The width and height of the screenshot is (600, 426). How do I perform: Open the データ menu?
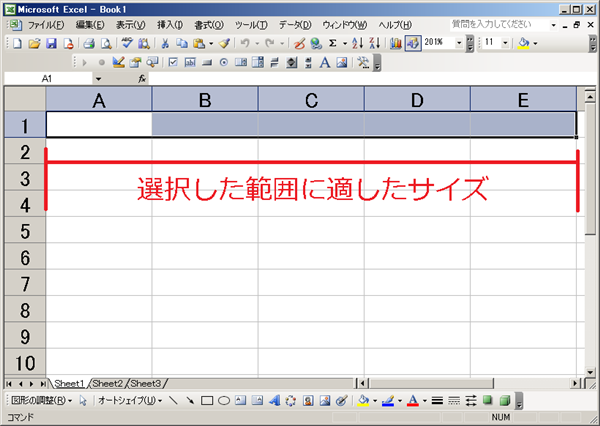295,25
